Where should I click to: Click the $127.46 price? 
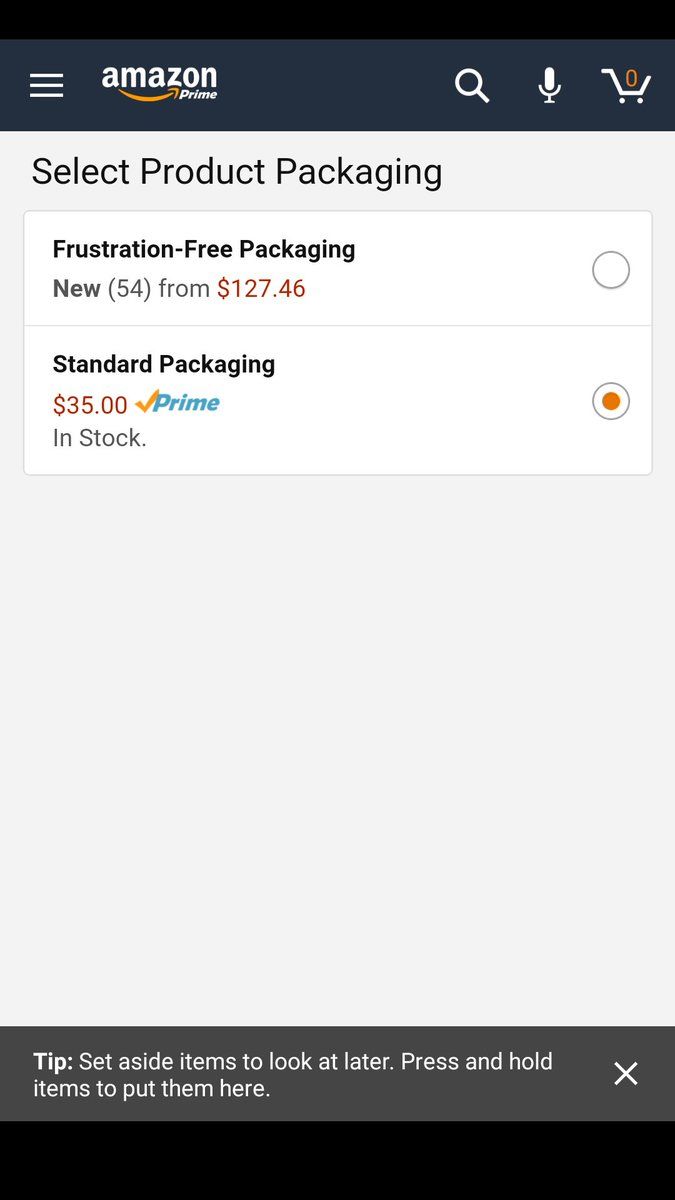pos(261,289)
